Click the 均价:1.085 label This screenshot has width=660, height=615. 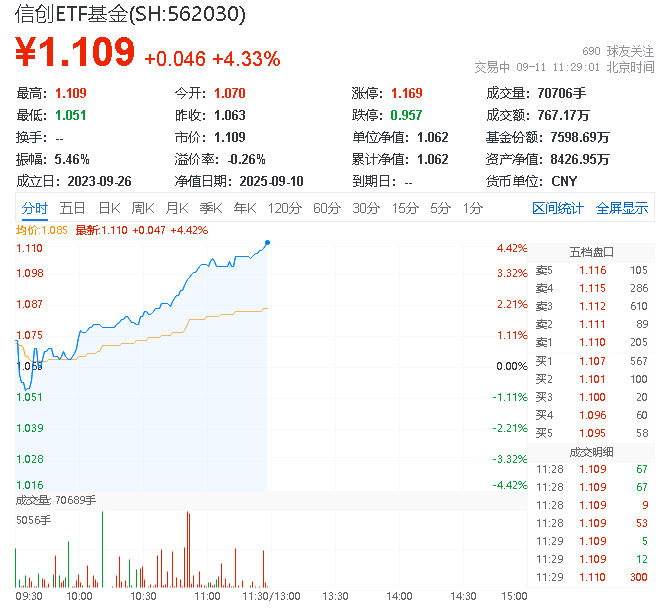pos(41,230)
